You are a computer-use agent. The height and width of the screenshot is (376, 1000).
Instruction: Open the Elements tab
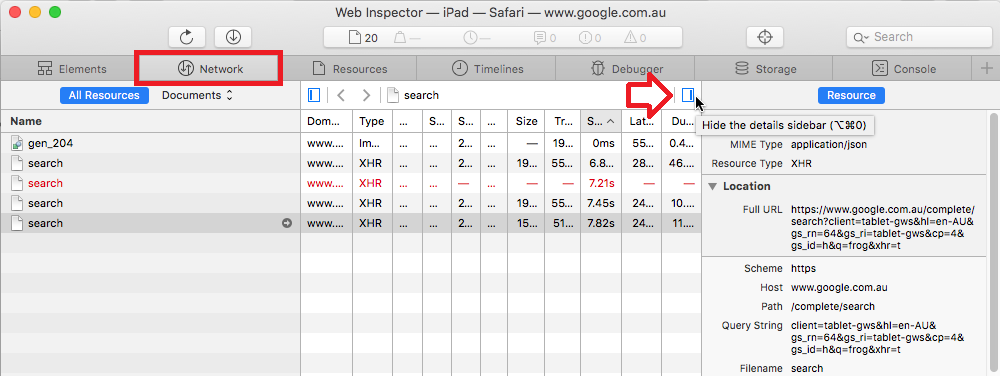tap(71, 68)
